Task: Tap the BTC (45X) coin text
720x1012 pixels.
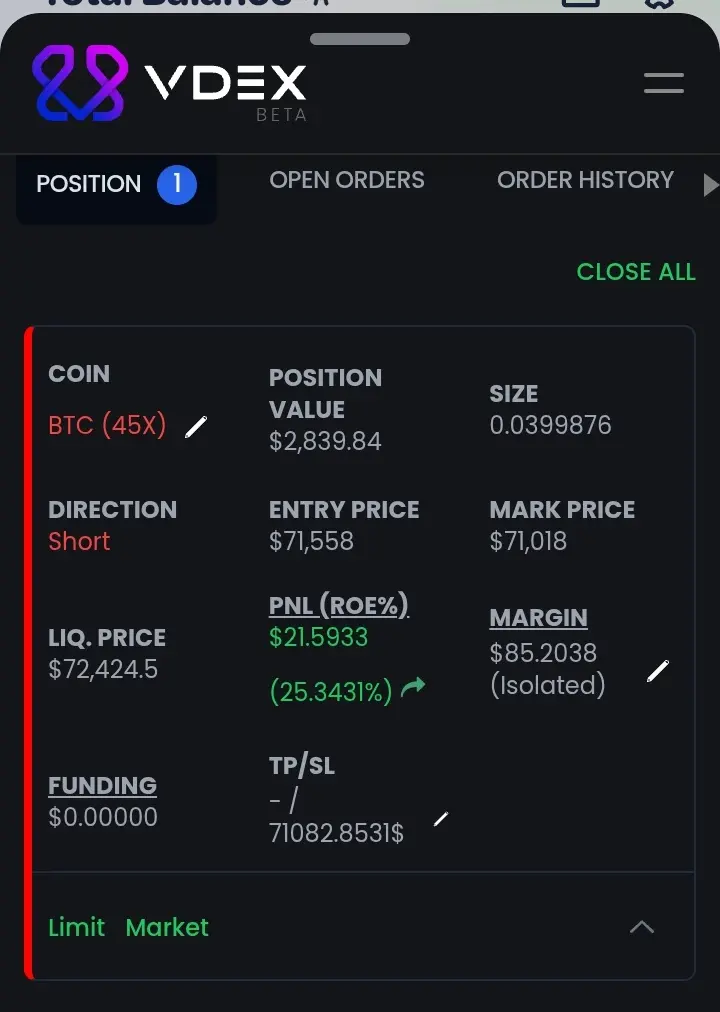Action: [x=108, y=425]
